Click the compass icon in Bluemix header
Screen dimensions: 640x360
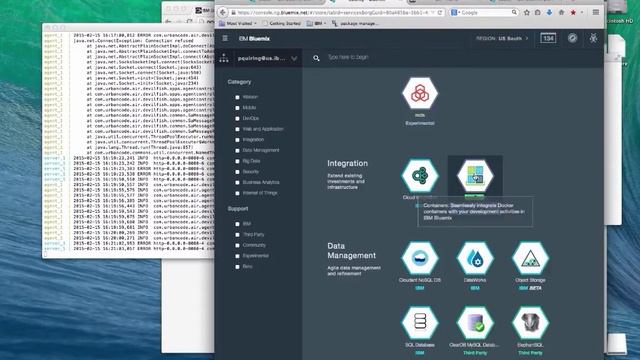click(572, 38)
